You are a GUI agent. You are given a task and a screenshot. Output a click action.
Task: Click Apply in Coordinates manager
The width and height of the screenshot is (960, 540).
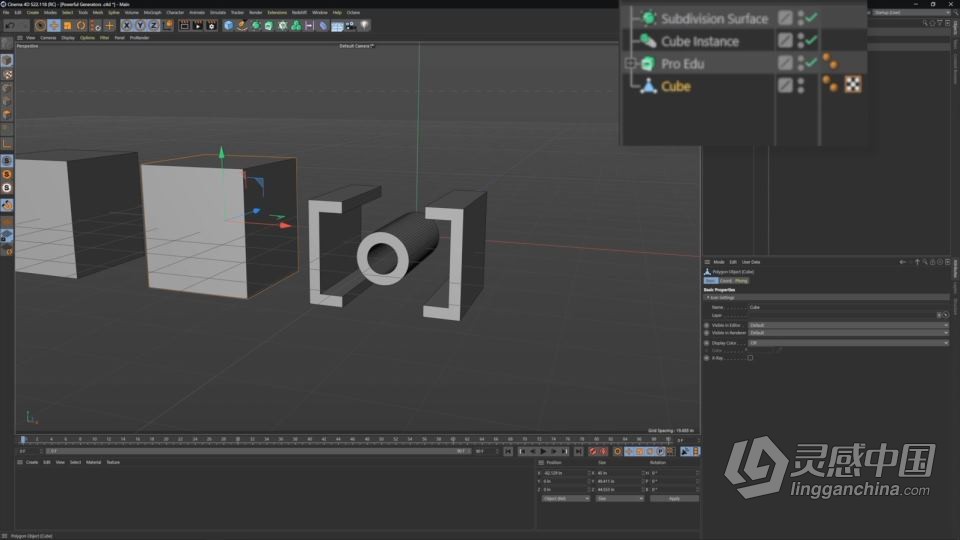point(674,498)
